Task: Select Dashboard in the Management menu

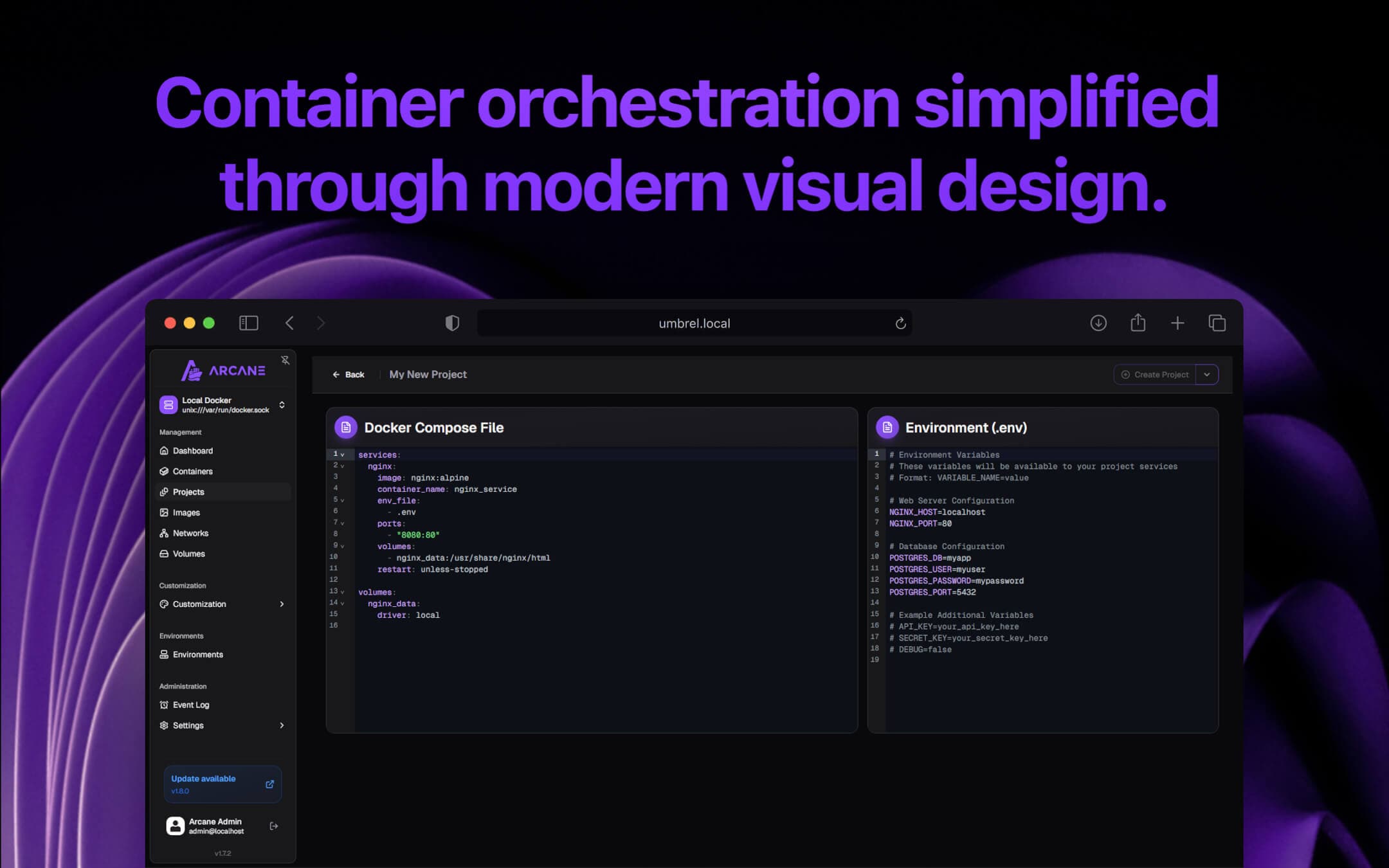Action: click(x=194, y=450)
